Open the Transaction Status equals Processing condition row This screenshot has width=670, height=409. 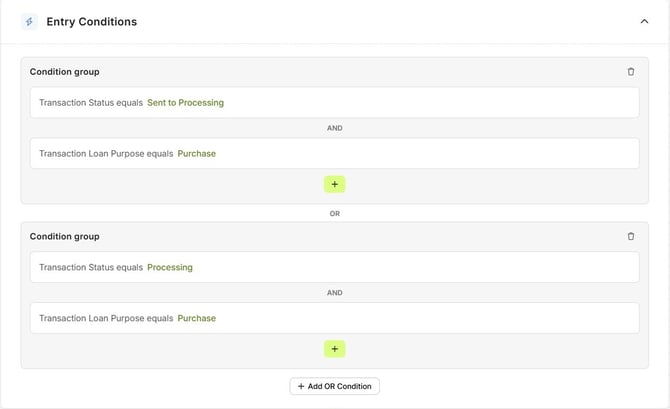click(334, 268)
